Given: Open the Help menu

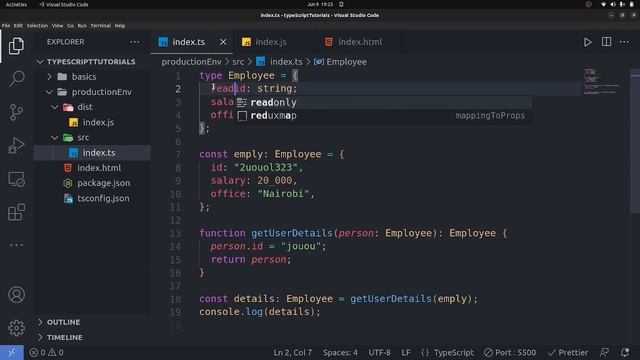Looking at the screenshot, I should coord(120,26).
